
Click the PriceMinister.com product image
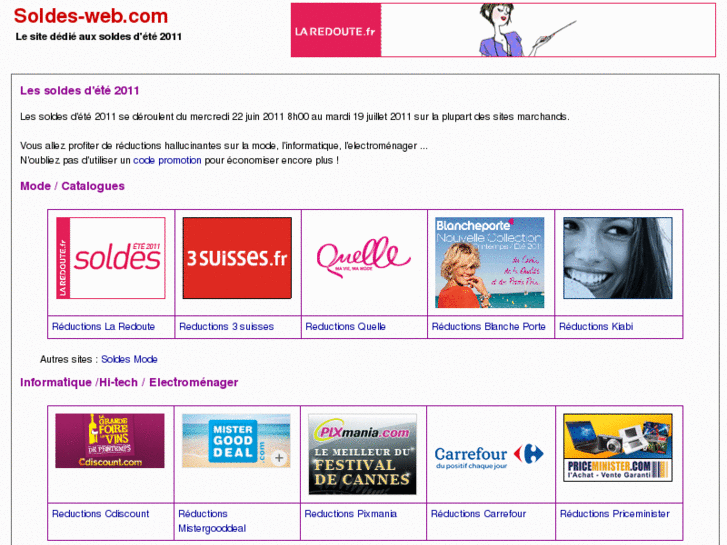pos(618,448)
